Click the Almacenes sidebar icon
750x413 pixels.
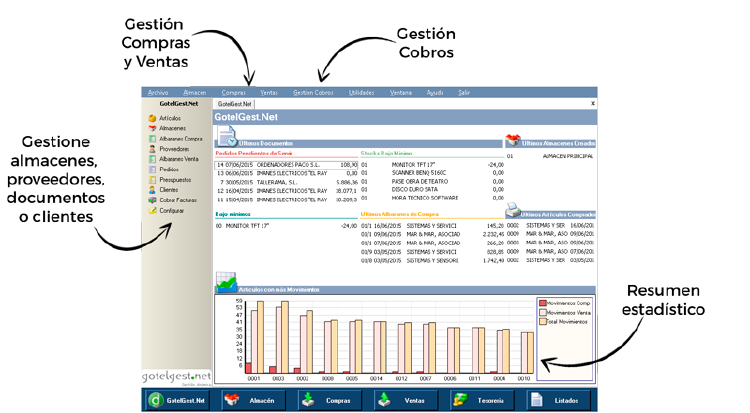click(x=152, y=128)
